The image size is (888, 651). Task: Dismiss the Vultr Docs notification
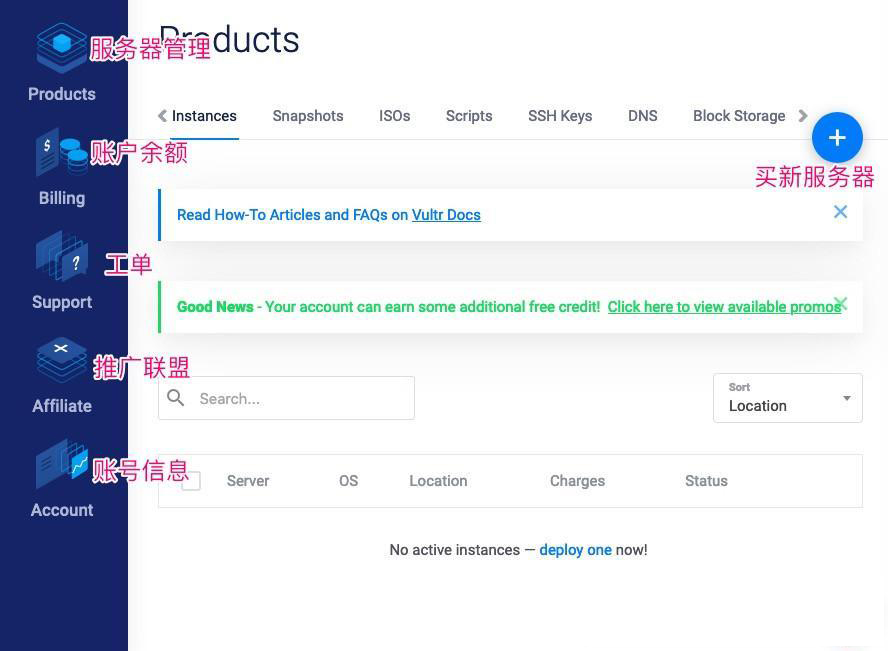[x=840, y=212]
